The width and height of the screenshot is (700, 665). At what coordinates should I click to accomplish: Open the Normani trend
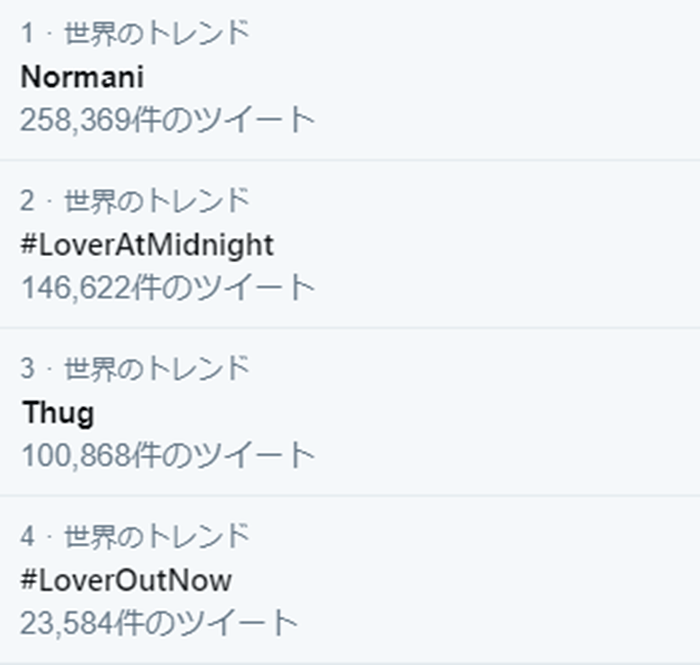pos(82,77)
